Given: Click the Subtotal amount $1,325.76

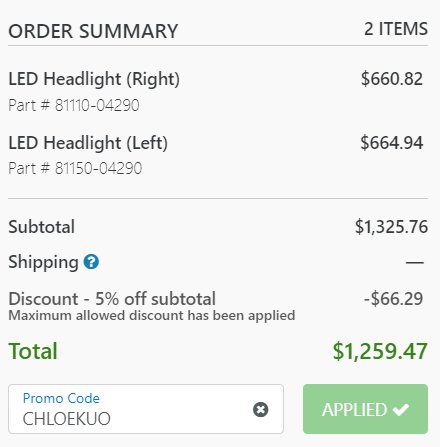Looking at the screenshot, I should (x=391, y=227).
